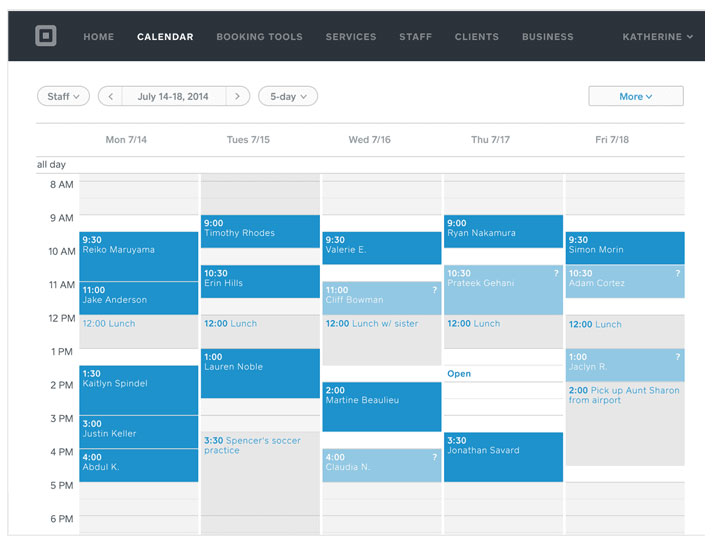Click the question mark on Prateek Gehani appointment

point(556,273)
